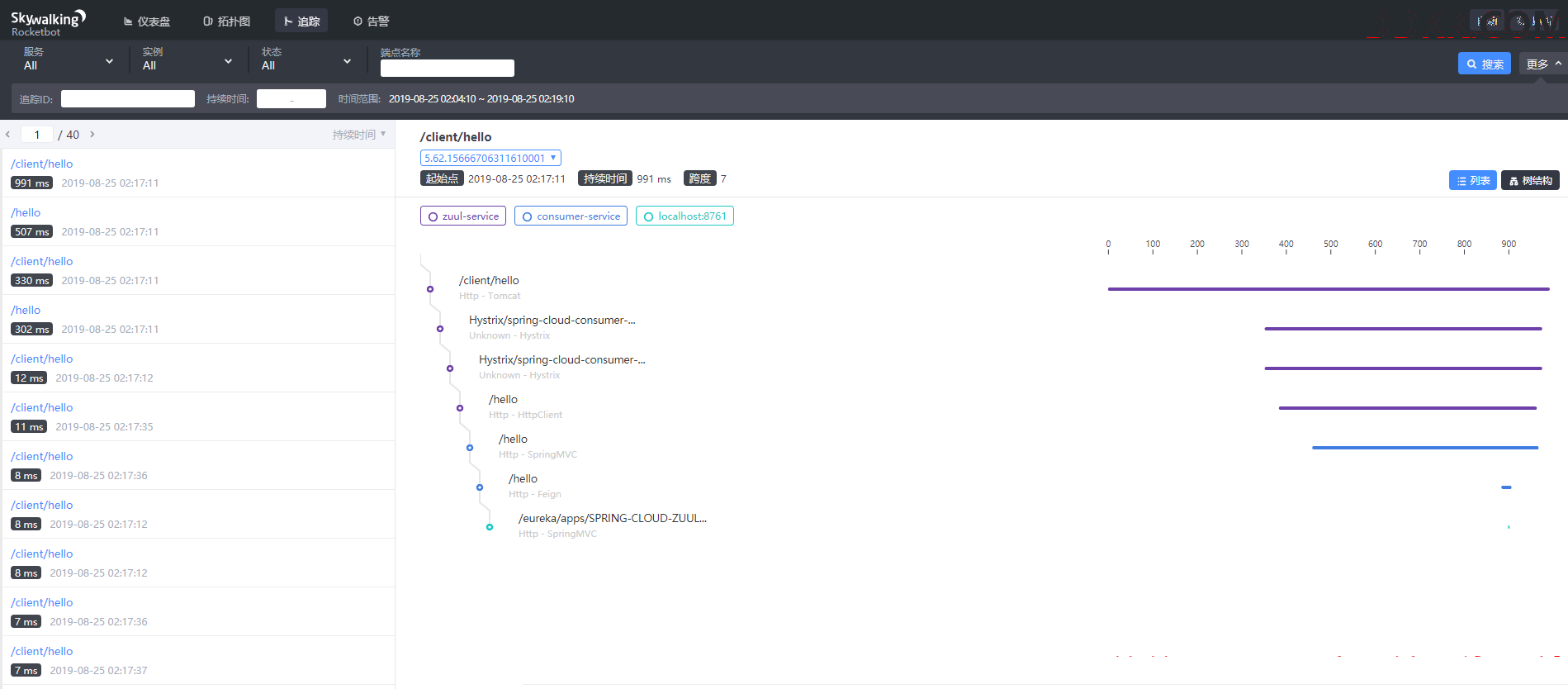
Task: Click the page number input box
Action: [x=37, y=135]
